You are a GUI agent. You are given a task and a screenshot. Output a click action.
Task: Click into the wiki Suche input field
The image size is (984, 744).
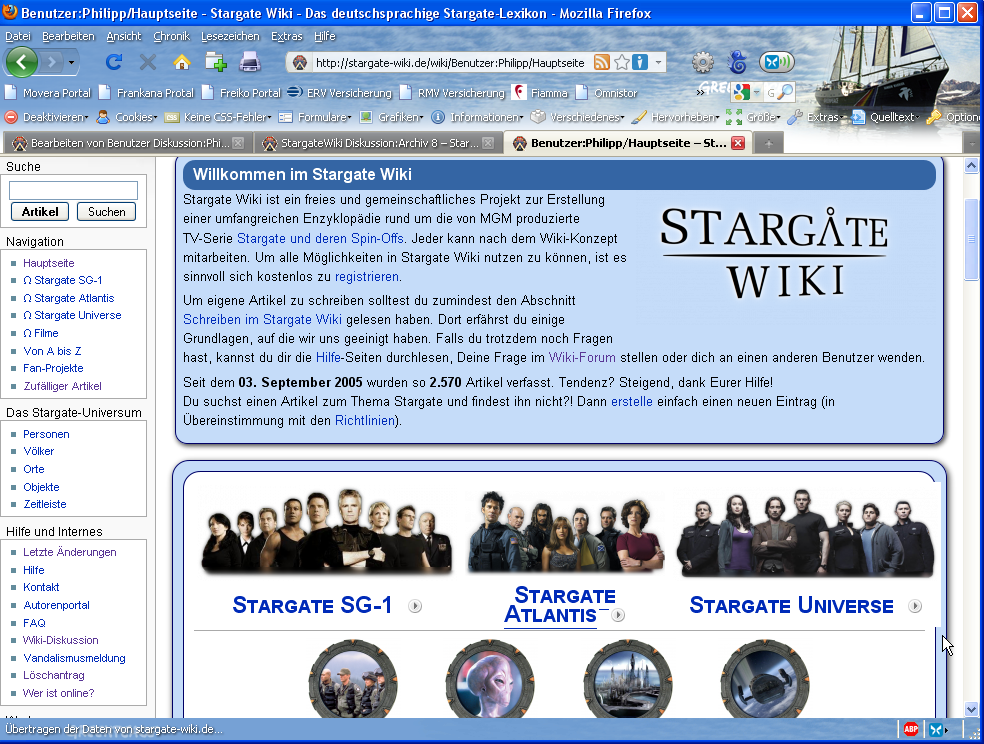(73, 190)
